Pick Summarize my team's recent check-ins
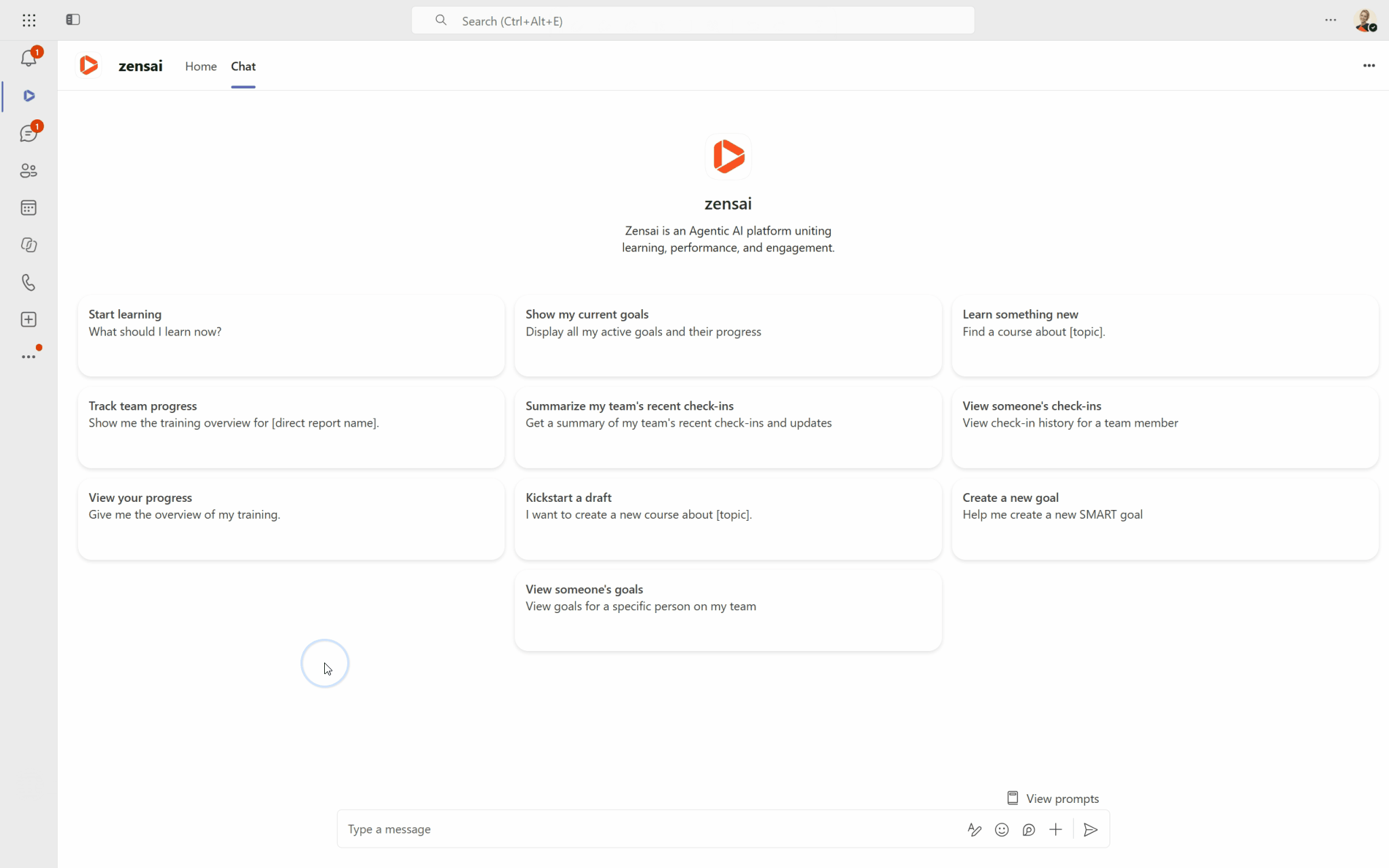Screen dimensions: 1389x868 pos(728,427)
